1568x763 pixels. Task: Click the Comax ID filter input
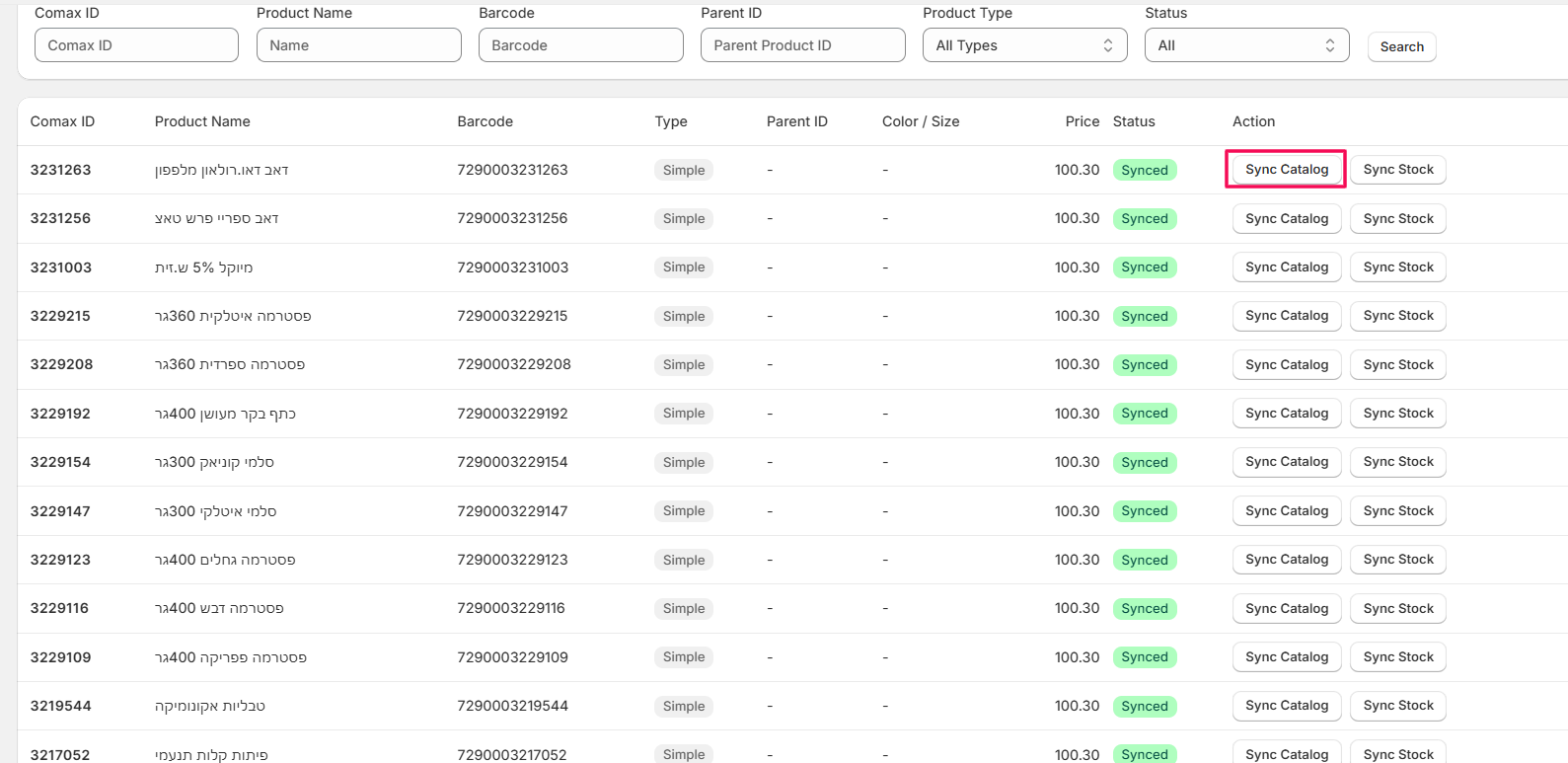click(x=136, y=45)
